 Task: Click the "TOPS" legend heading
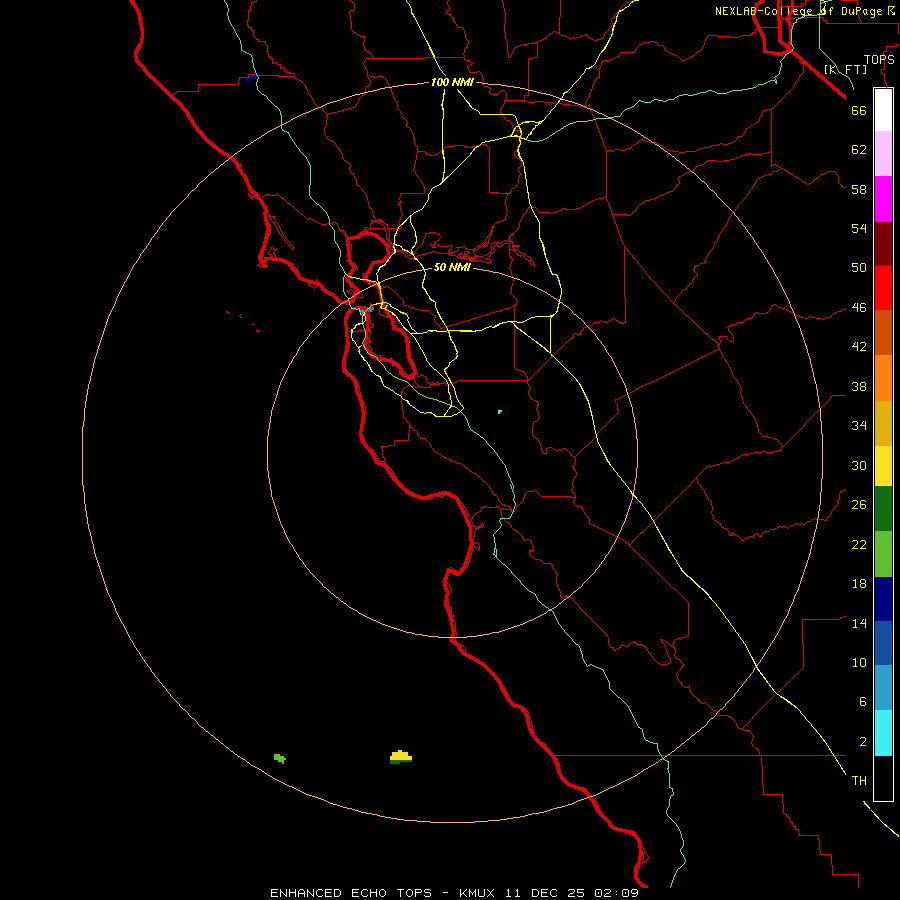(879, 60)
